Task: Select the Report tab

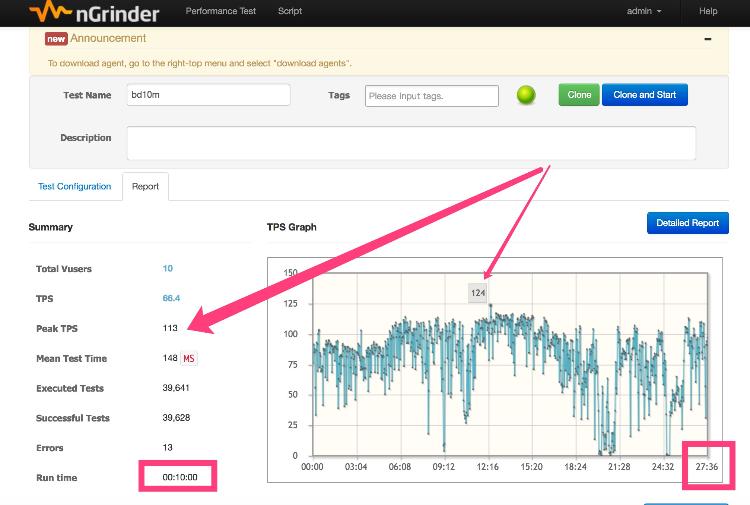Action: point(145,187)
